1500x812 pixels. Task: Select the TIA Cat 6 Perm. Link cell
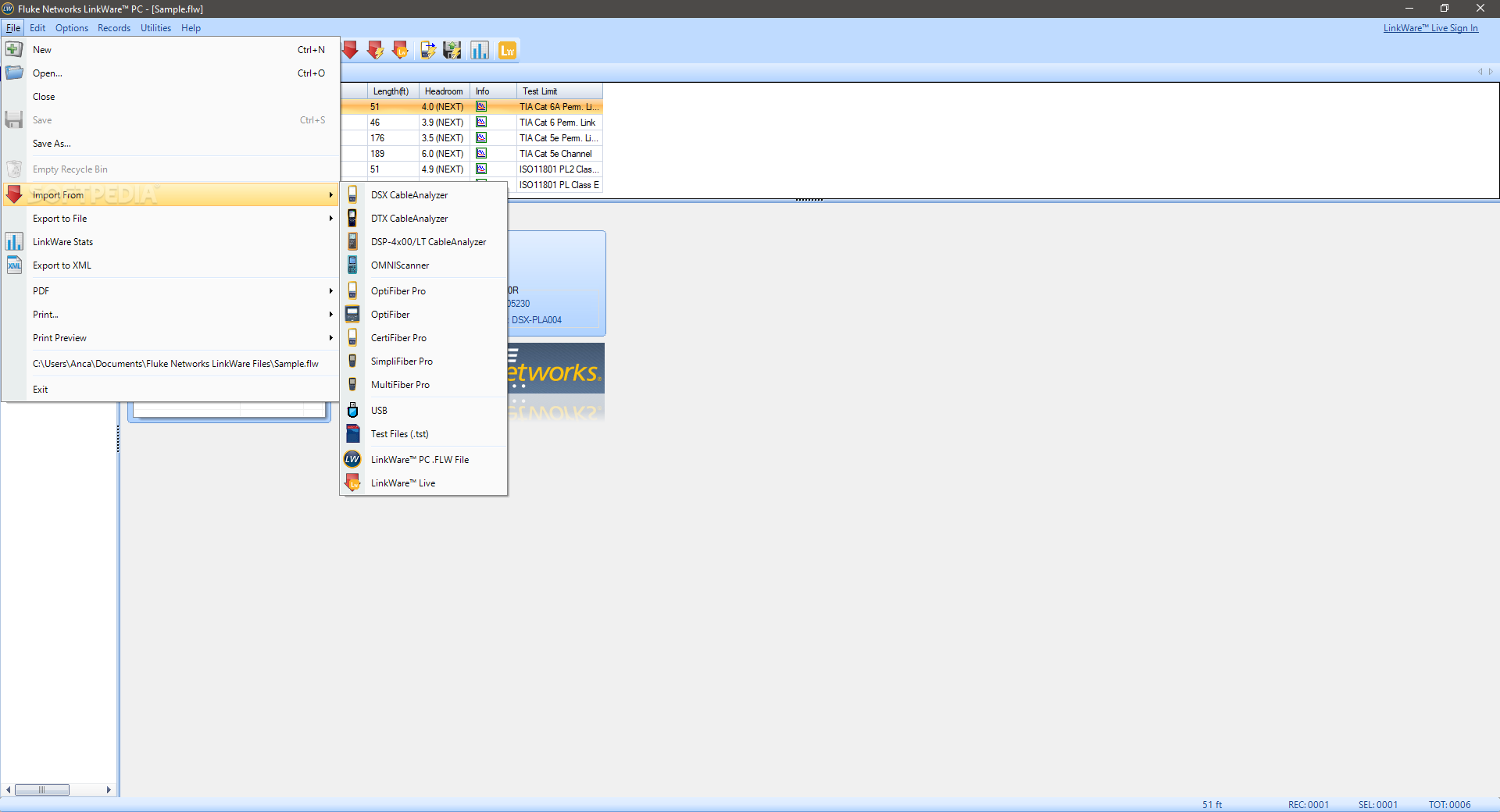tap(559, 123)
